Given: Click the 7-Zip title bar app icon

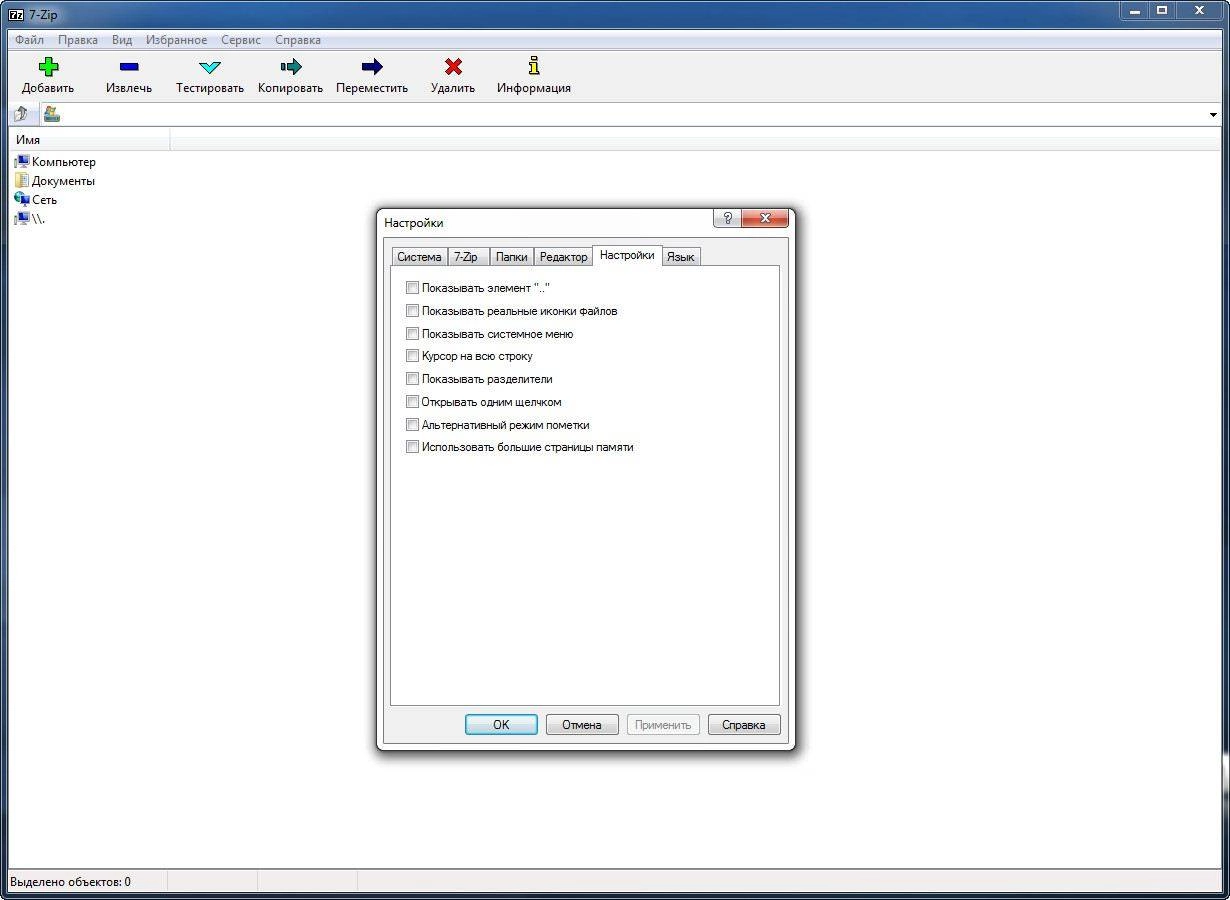Looking at the screenshot, I should point(15,14).
